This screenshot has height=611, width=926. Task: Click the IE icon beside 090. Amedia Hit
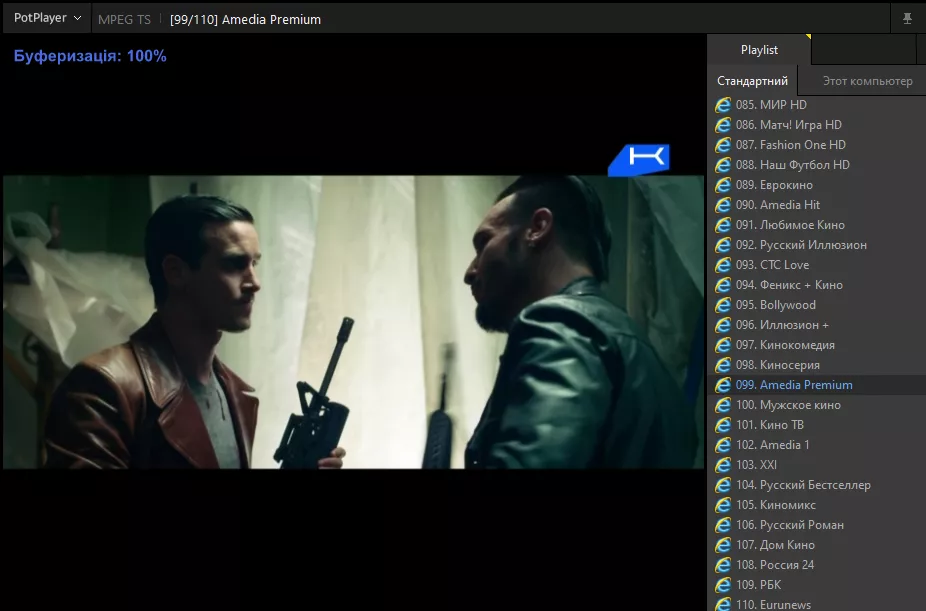point(723,205)
